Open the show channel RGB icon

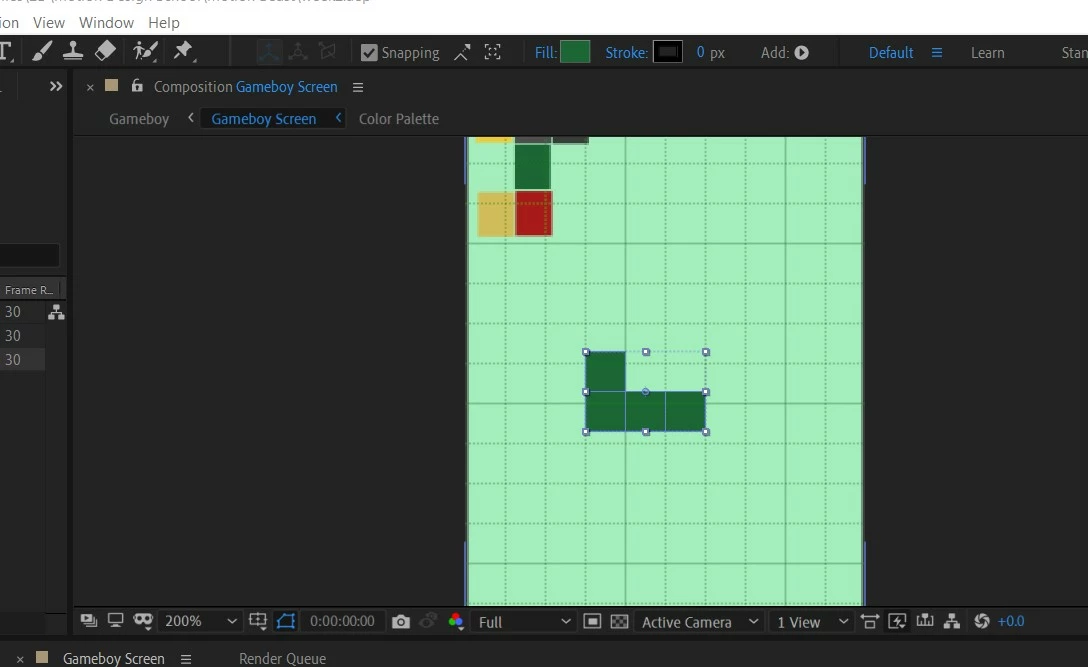tap(456, 621)
